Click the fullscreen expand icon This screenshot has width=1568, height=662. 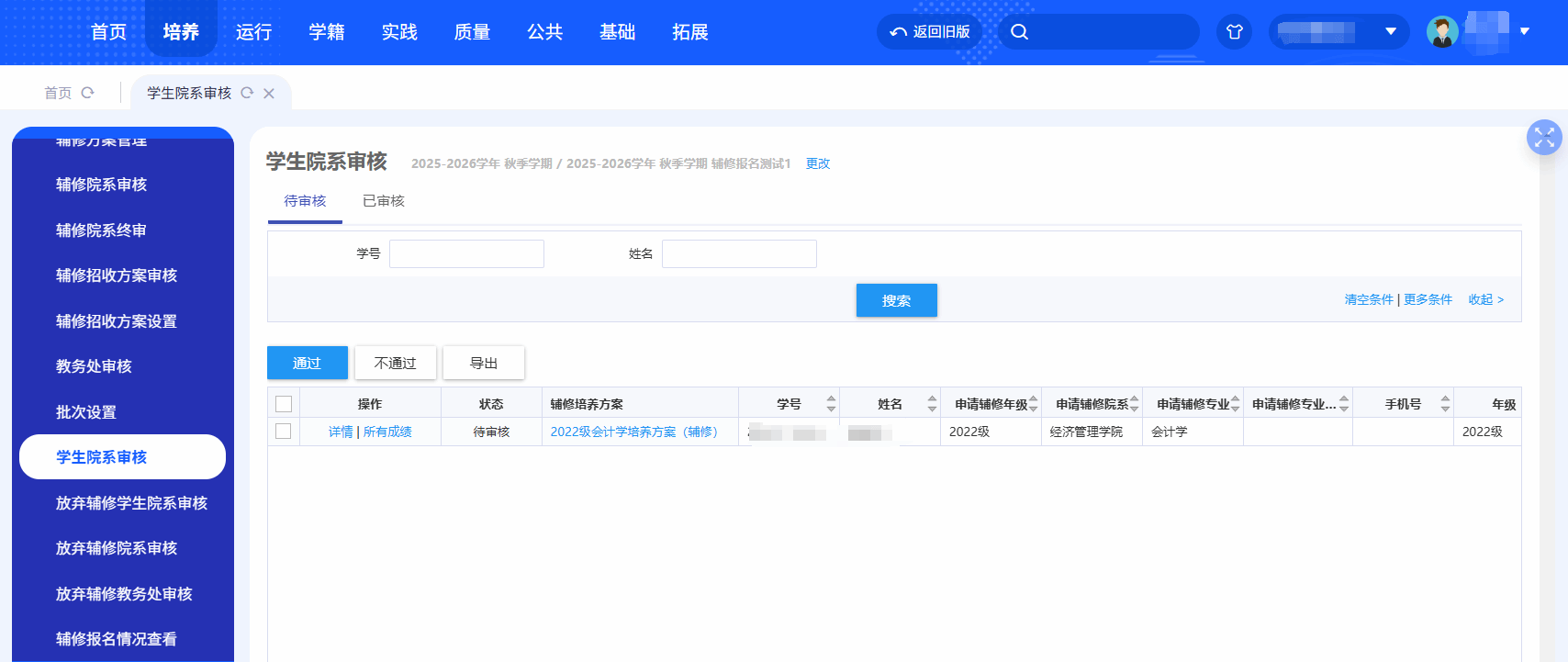1543,138
